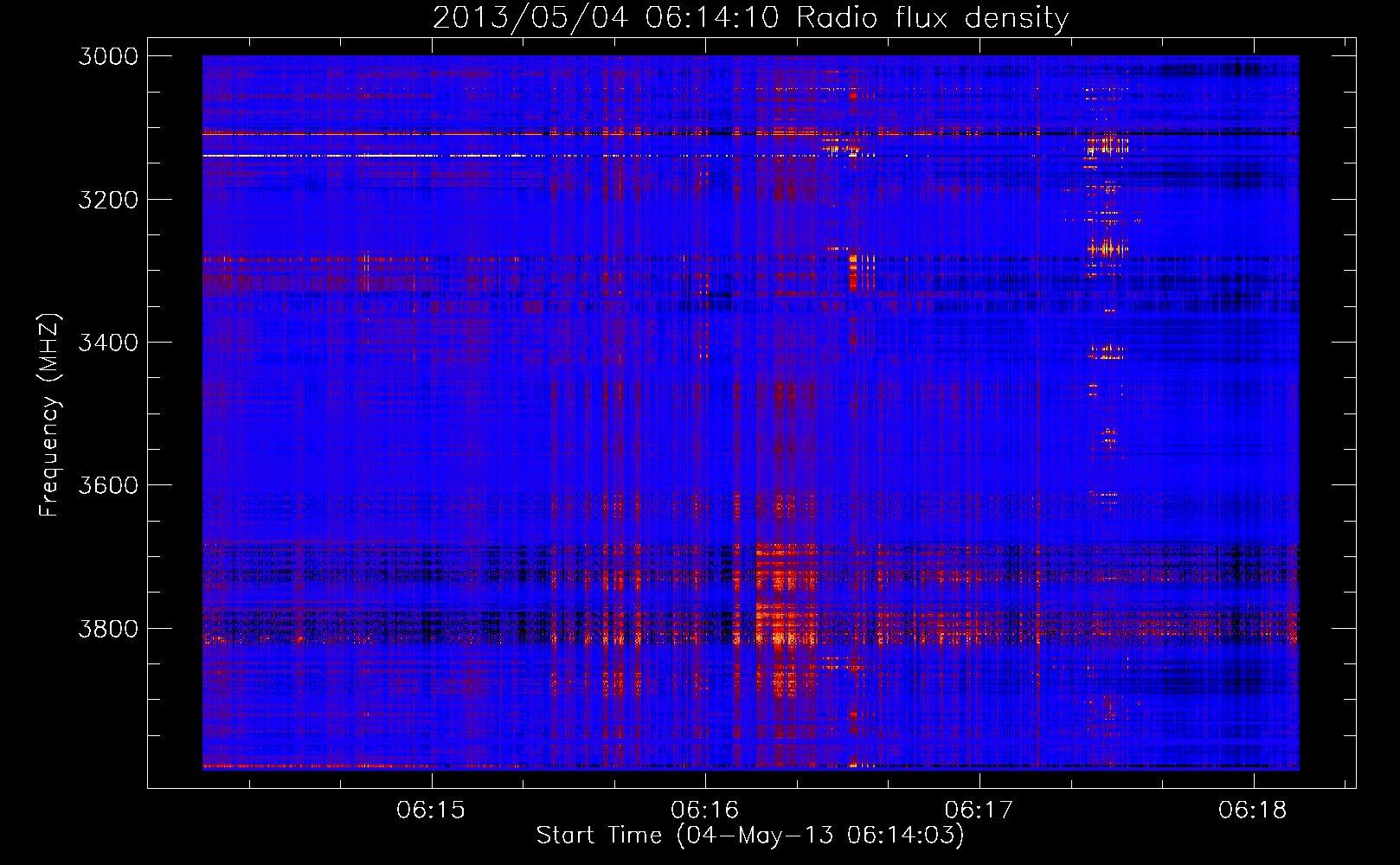The image size is (1400, 865).
Task: Click the plot title 2013/05/04 06:14:10 Radio flux density
Action: pyautogui.click(x=750, y=17)
